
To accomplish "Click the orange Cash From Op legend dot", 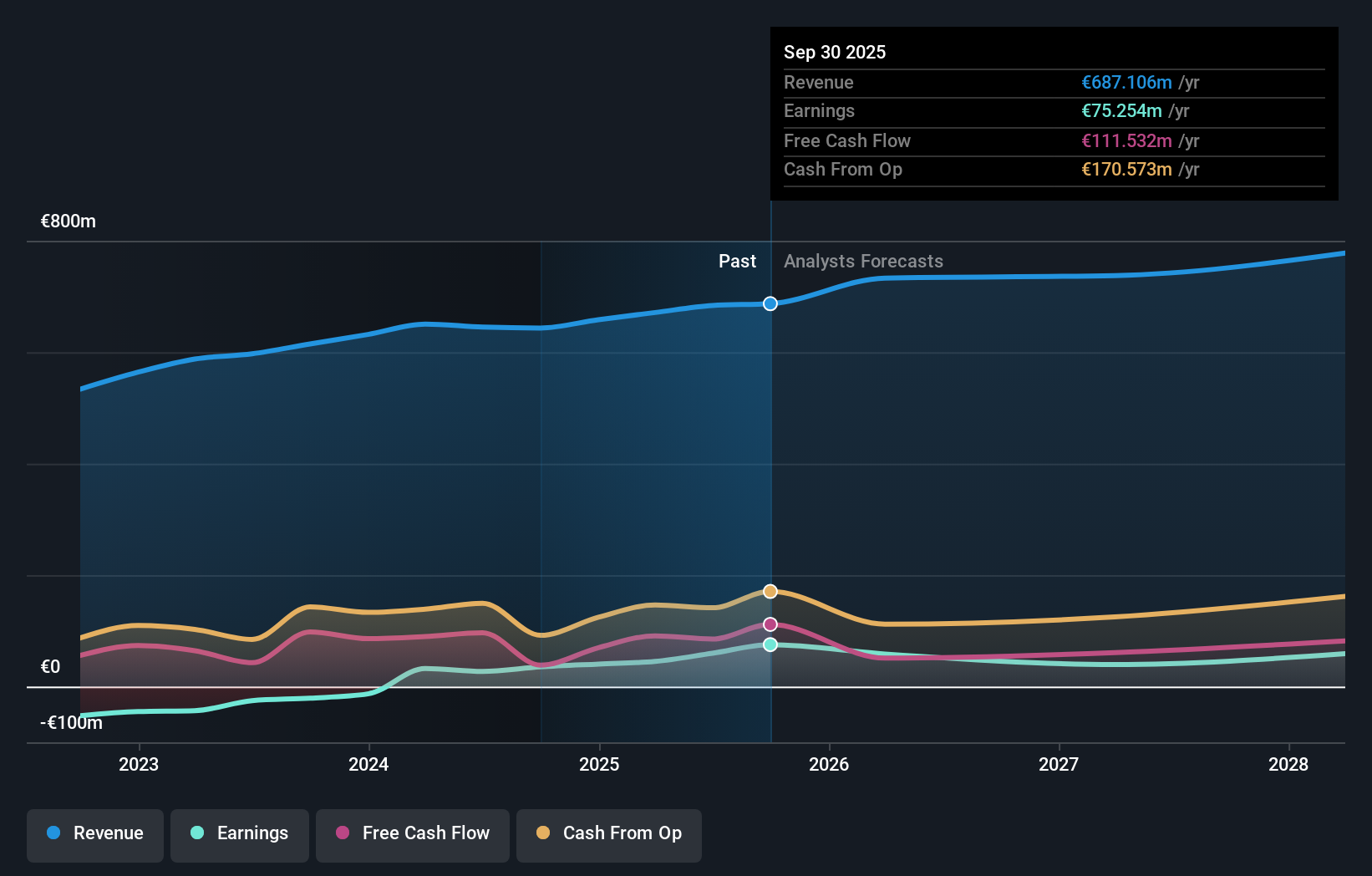I will pos(544,833).
